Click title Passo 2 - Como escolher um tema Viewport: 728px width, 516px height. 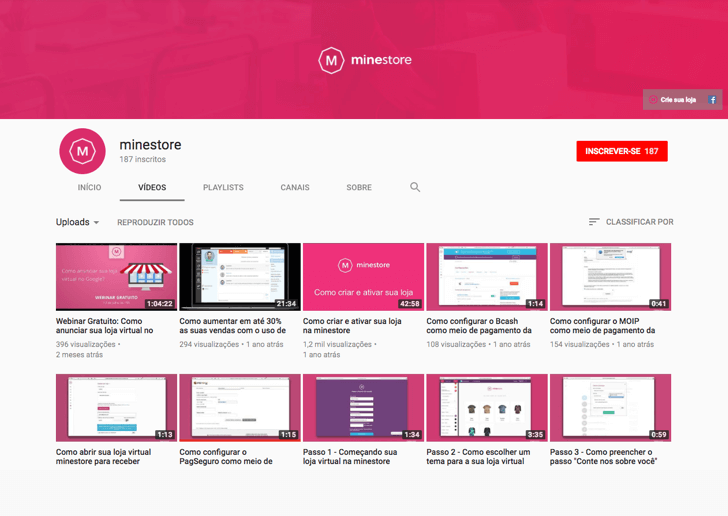[x=478, y=457]
